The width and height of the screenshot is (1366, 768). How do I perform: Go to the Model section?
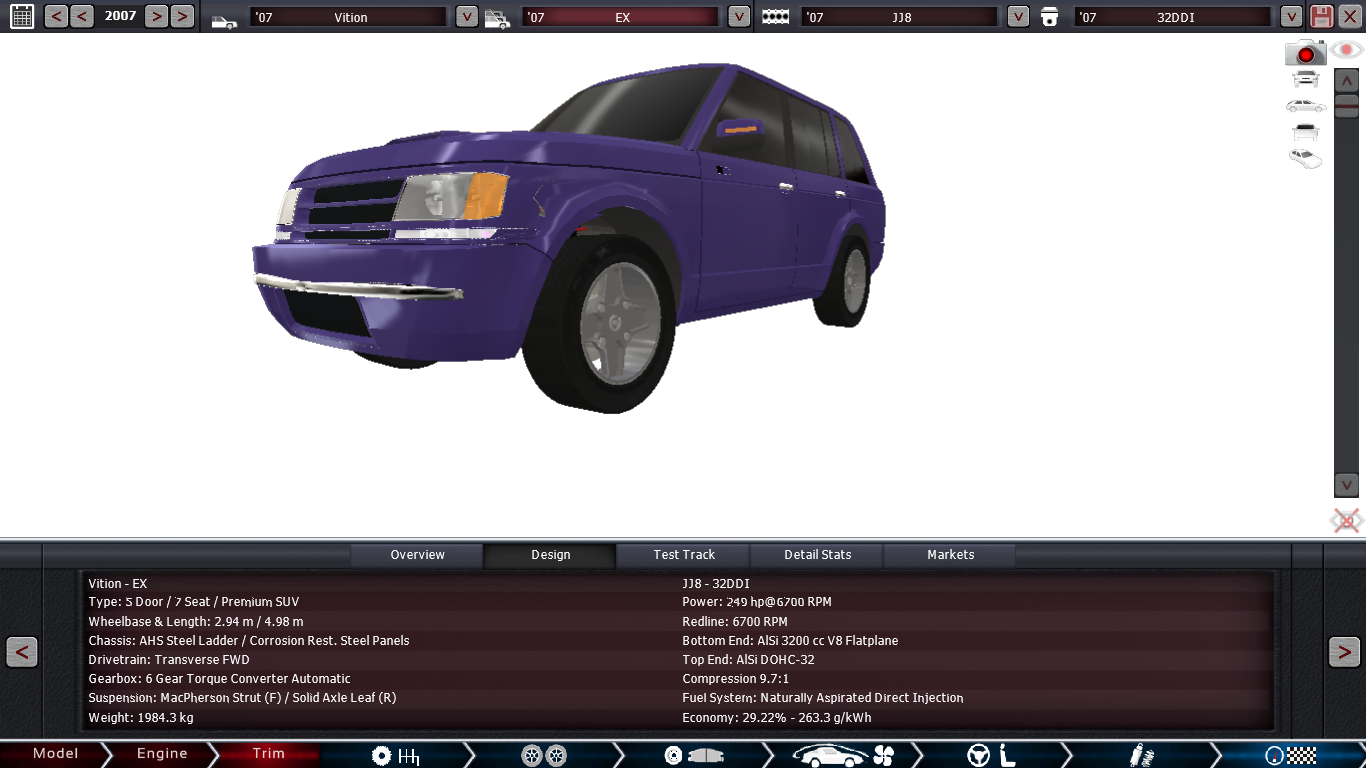click(x=55, y=754)
